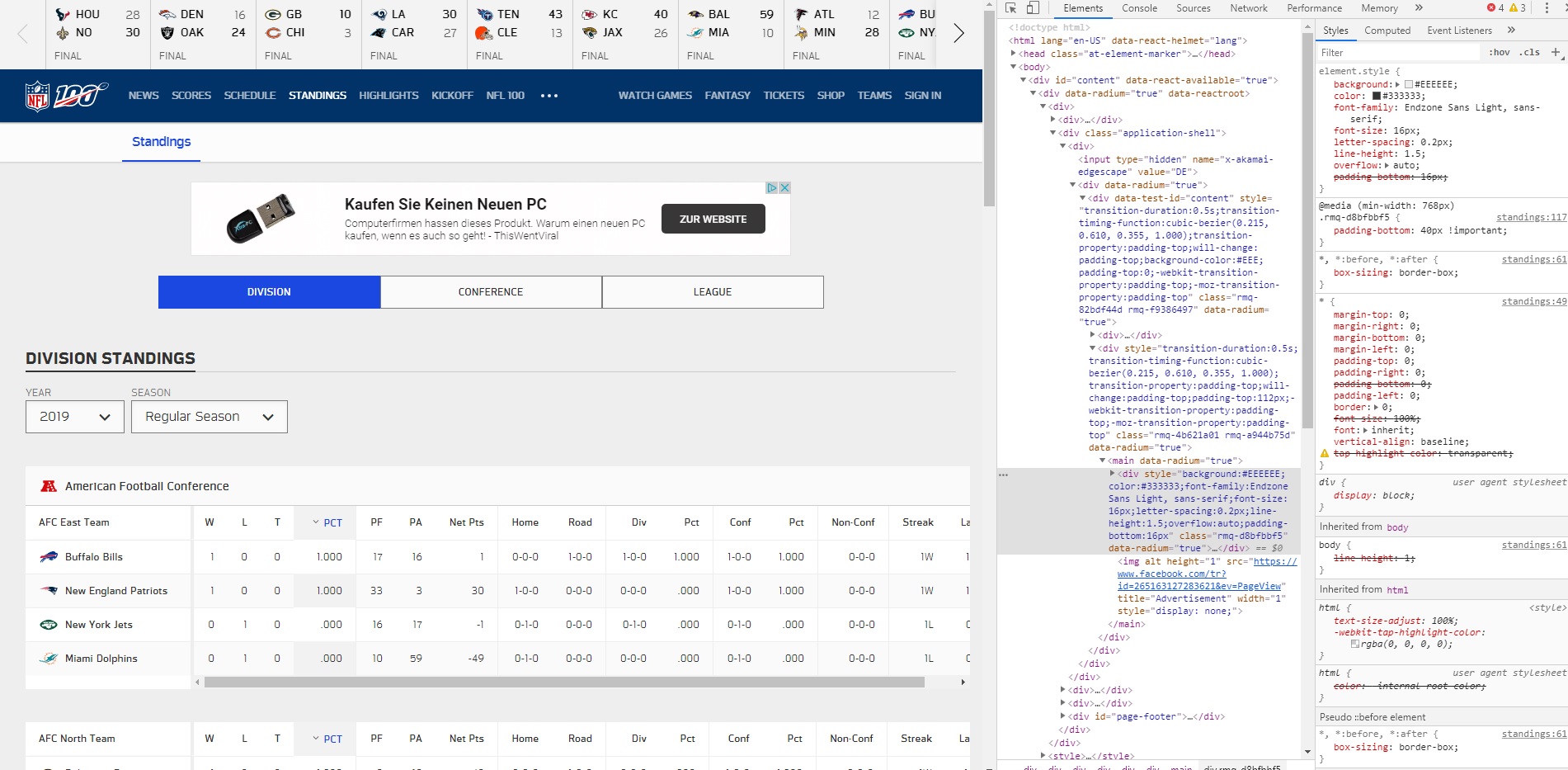
Task: Toggle the .cls class editor
Action: point(1531,52)
